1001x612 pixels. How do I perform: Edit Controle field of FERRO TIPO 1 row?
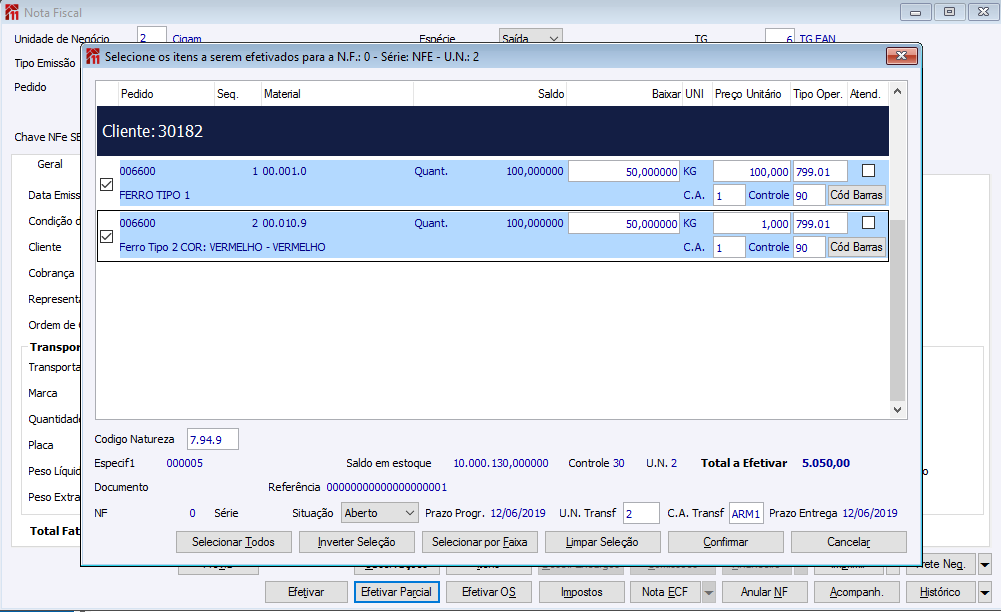pos(809,195)
